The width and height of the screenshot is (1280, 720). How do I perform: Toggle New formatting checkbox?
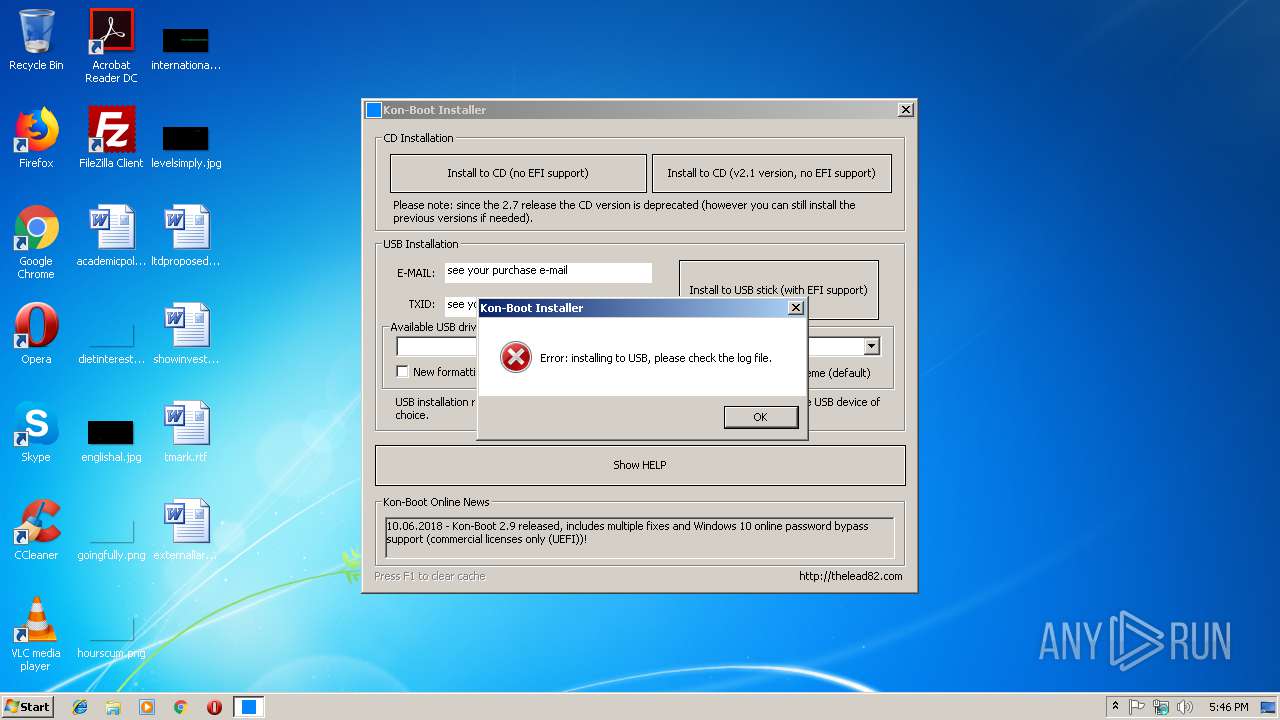pyautogui.click(x=402, y=372)
